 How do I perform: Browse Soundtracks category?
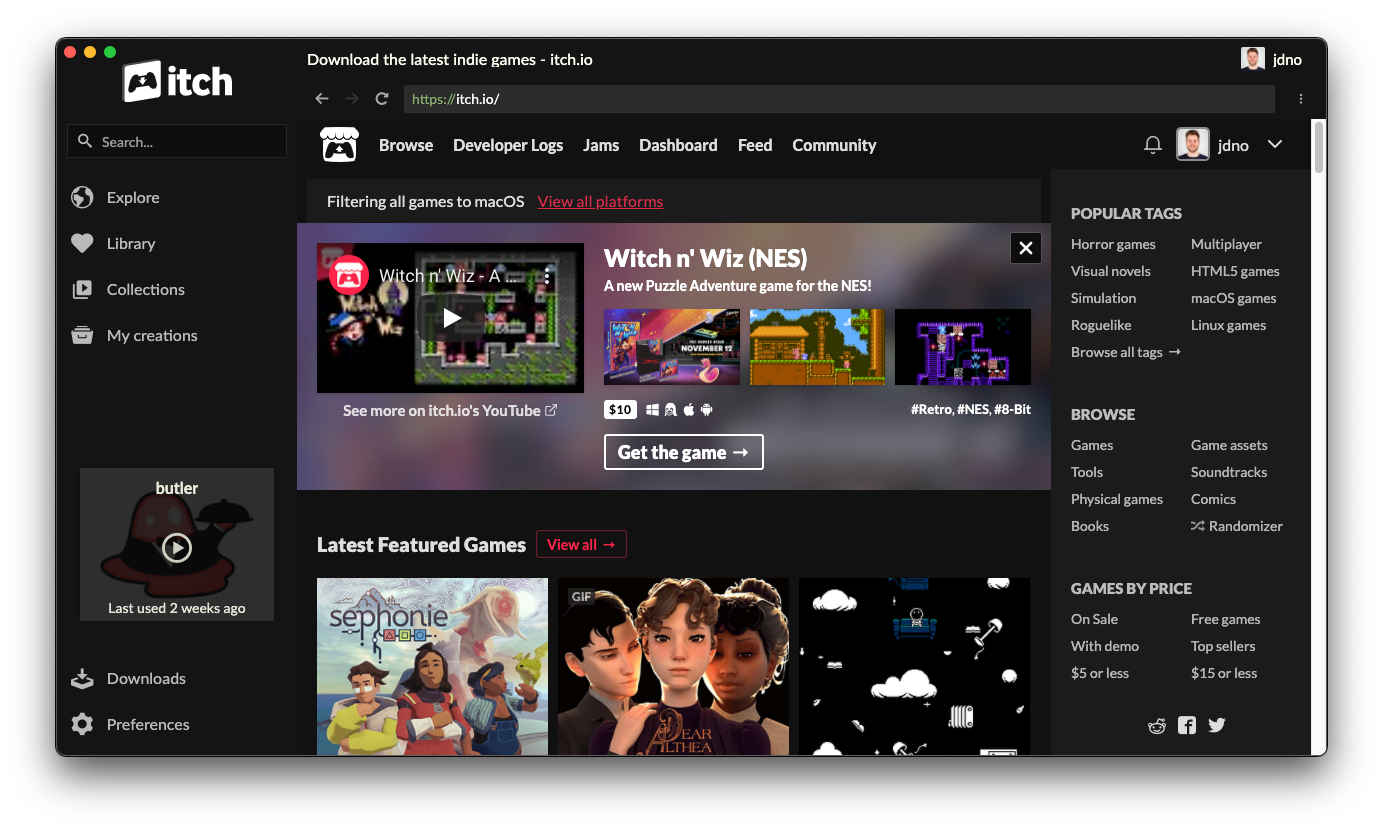point(1229,472)
